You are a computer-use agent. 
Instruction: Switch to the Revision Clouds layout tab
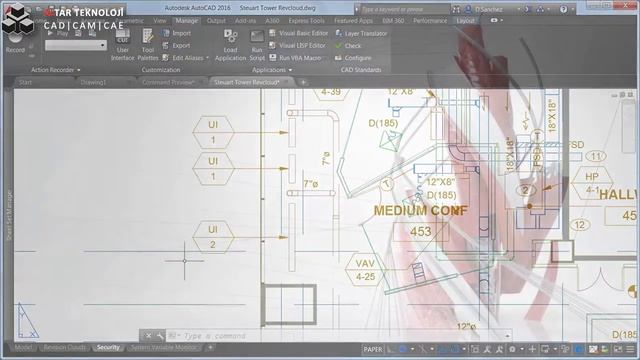click(x=64, y=348)
